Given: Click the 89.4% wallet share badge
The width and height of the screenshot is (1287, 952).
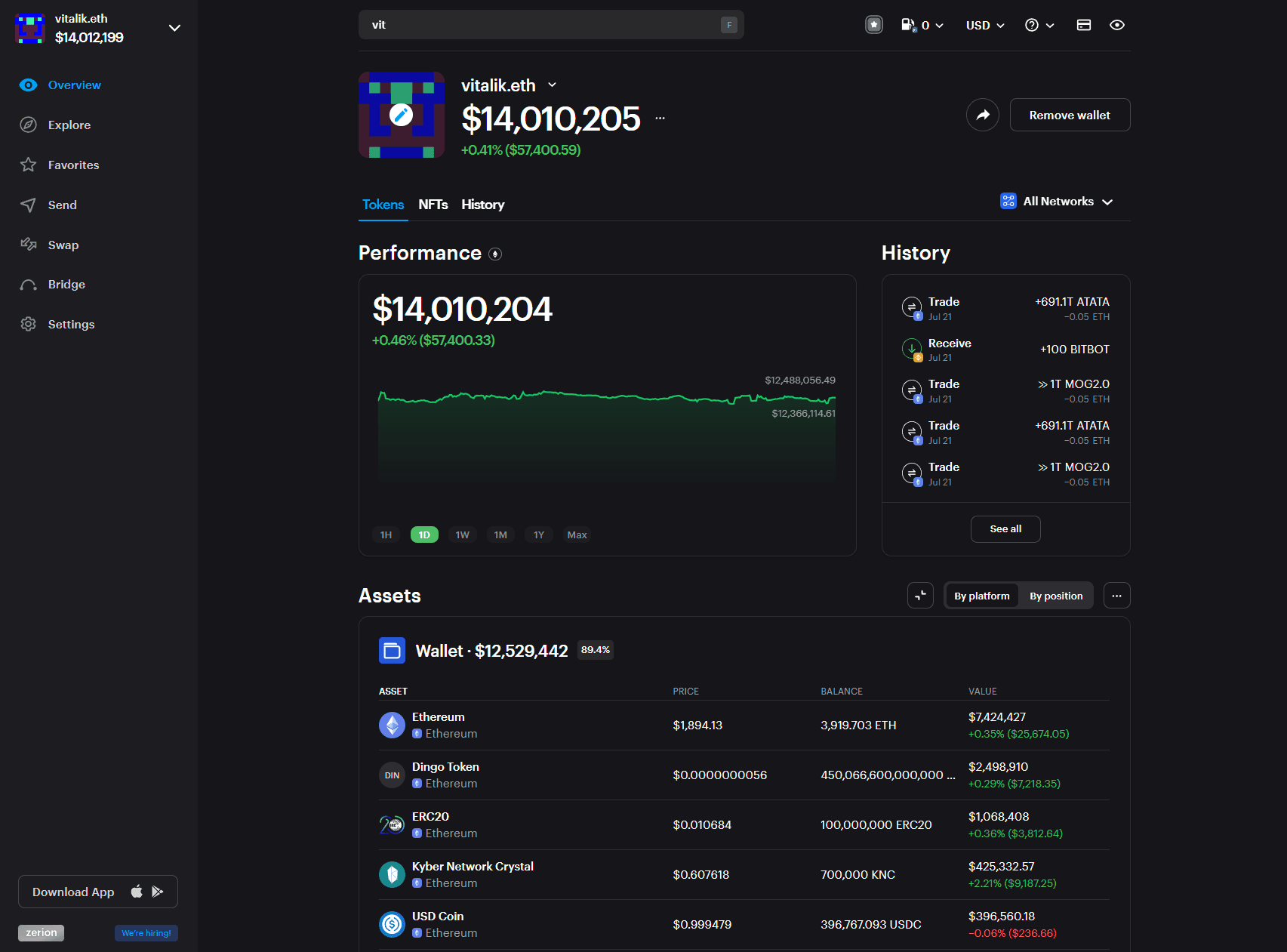Looking at the screenshot, I should 596,650.
